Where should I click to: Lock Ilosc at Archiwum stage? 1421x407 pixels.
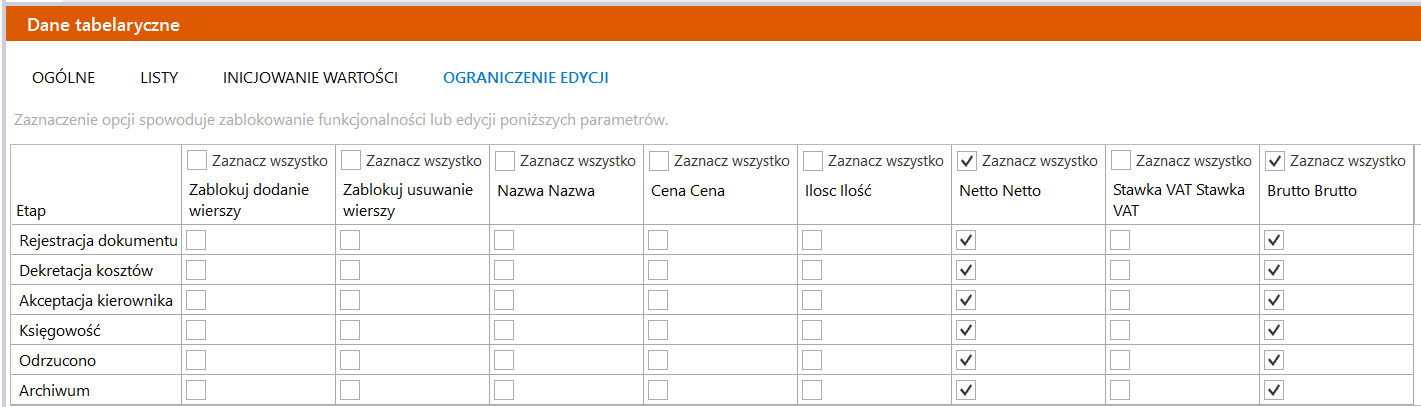(x=813, y=390)
